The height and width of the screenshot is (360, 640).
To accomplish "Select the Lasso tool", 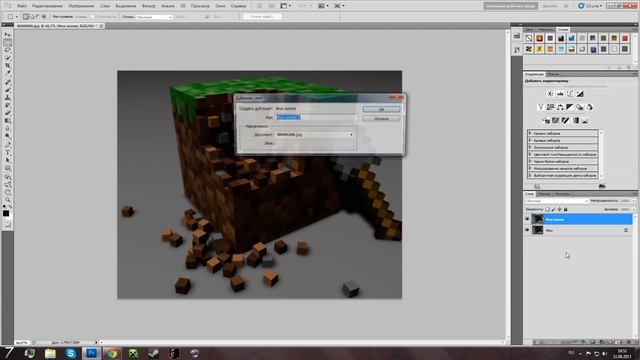I will click(x=7, y=50).
